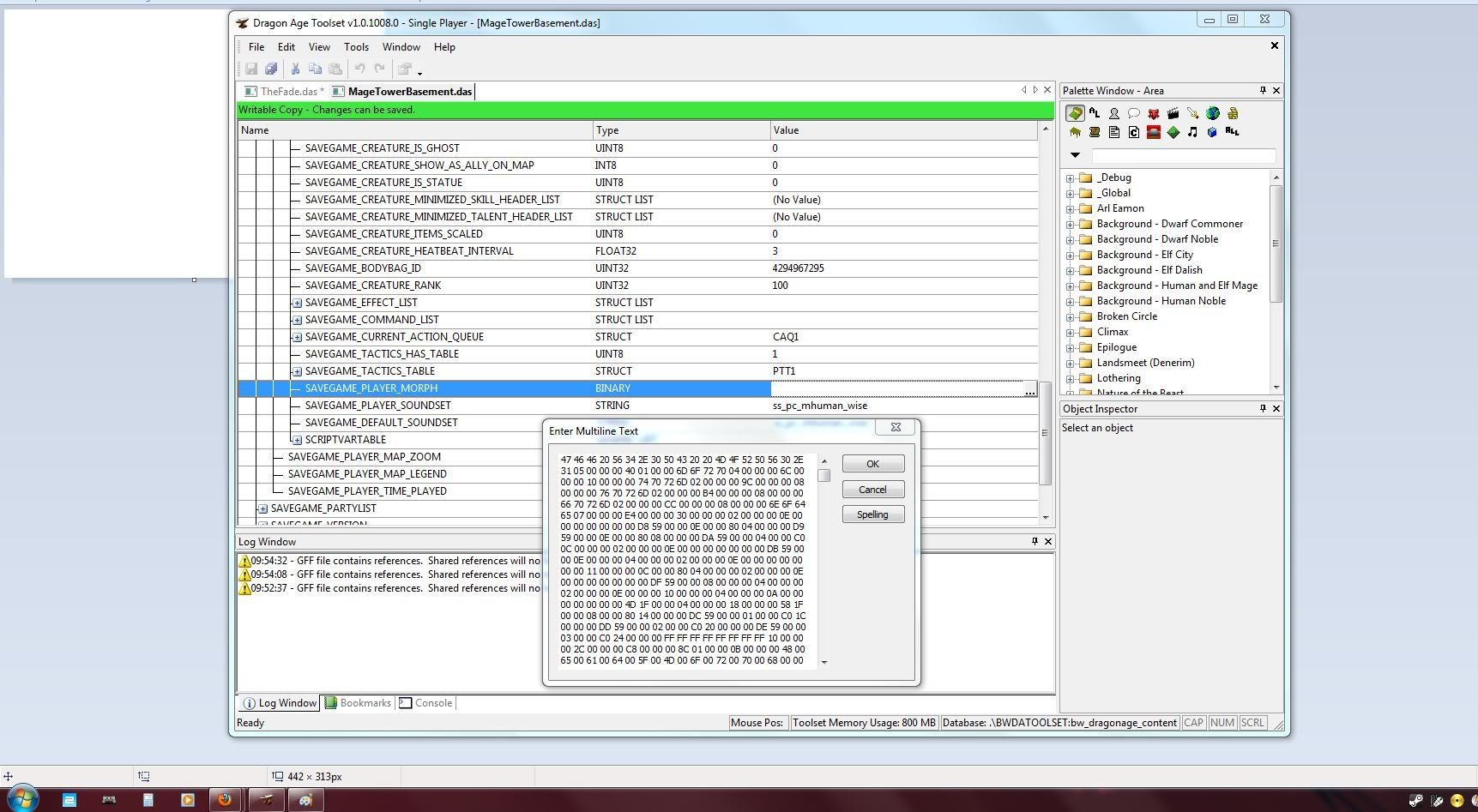Open the Tools menu
This screenshot has width=1478, height=812.
(356, 47)
